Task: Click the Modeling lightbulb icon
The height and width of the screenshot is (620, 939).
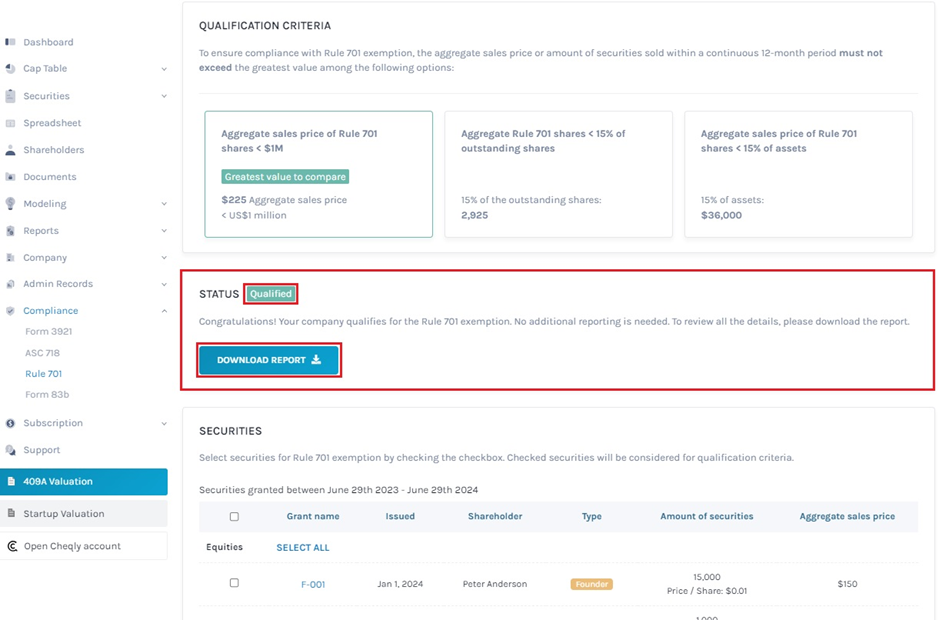Action: click(10, 204)
